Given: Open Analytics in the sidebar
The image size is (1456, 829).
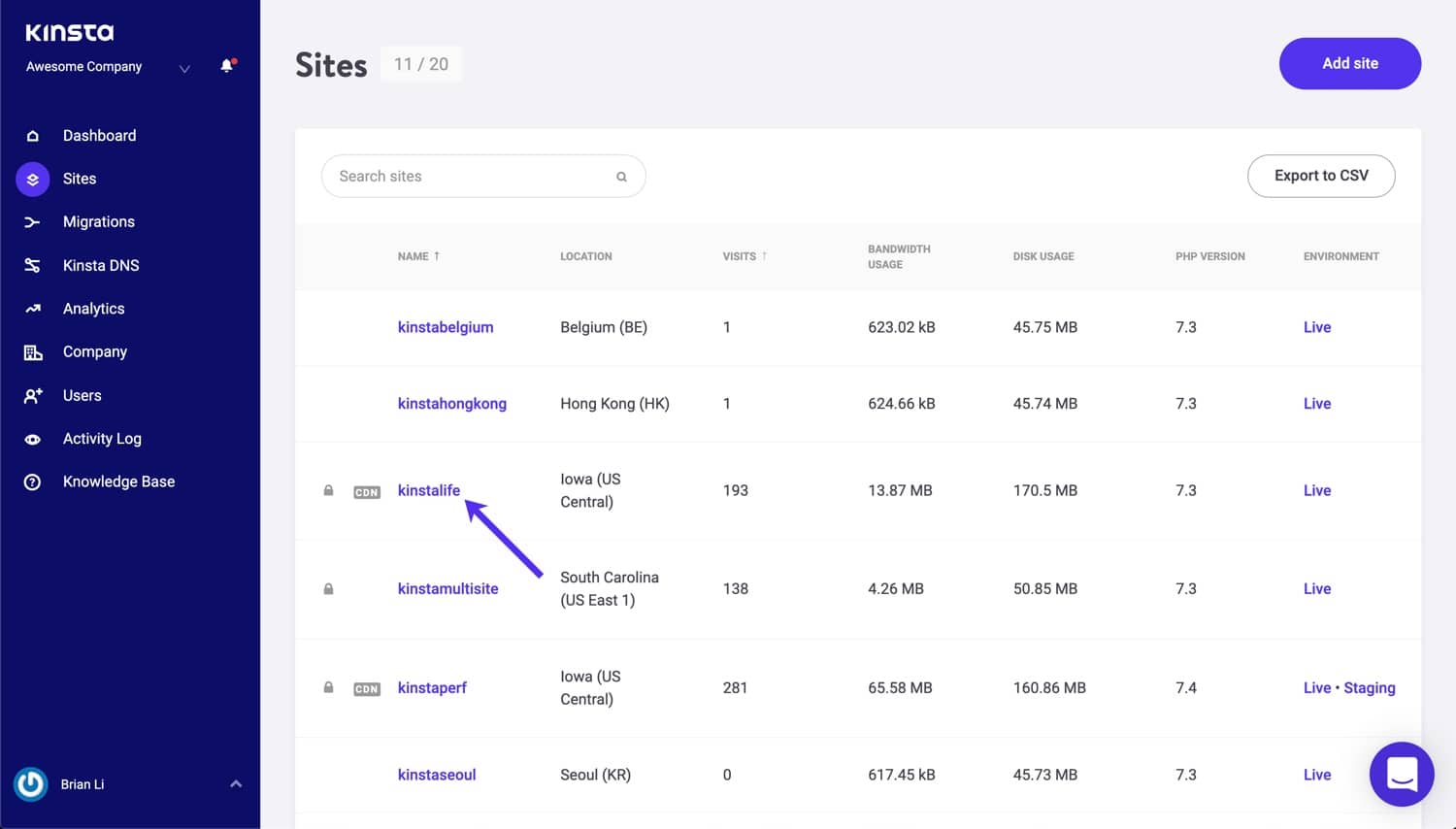Looking at the screenshot, I should [x=93, y=309].
